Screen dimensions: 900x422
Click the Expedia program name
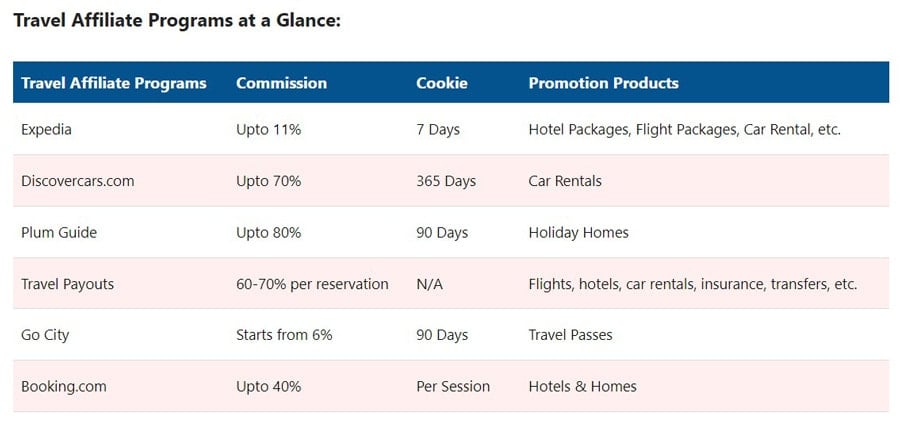coord(46,130)
